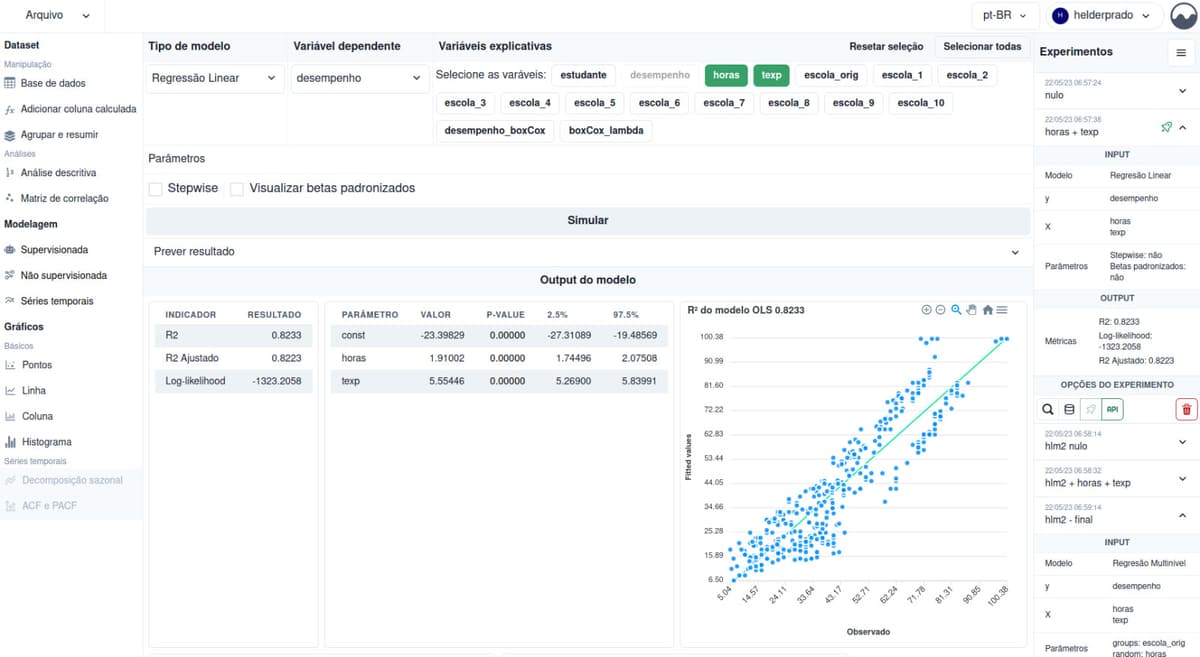Screen dimensions: 1200x657
Task: Click the rocket deploy button in experiment options
Action: (x=1090, y=409)
